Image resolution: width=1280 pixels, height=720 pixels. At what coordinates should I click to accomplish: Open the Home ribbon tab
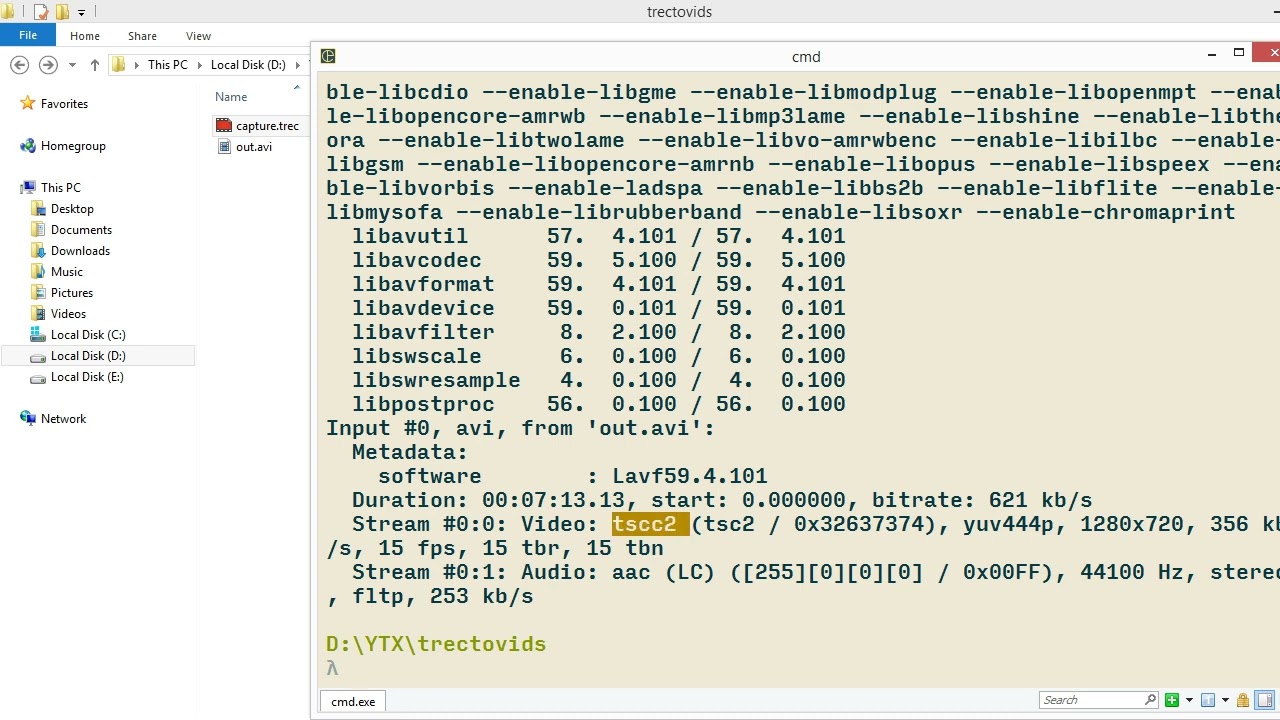coord(85,35)
